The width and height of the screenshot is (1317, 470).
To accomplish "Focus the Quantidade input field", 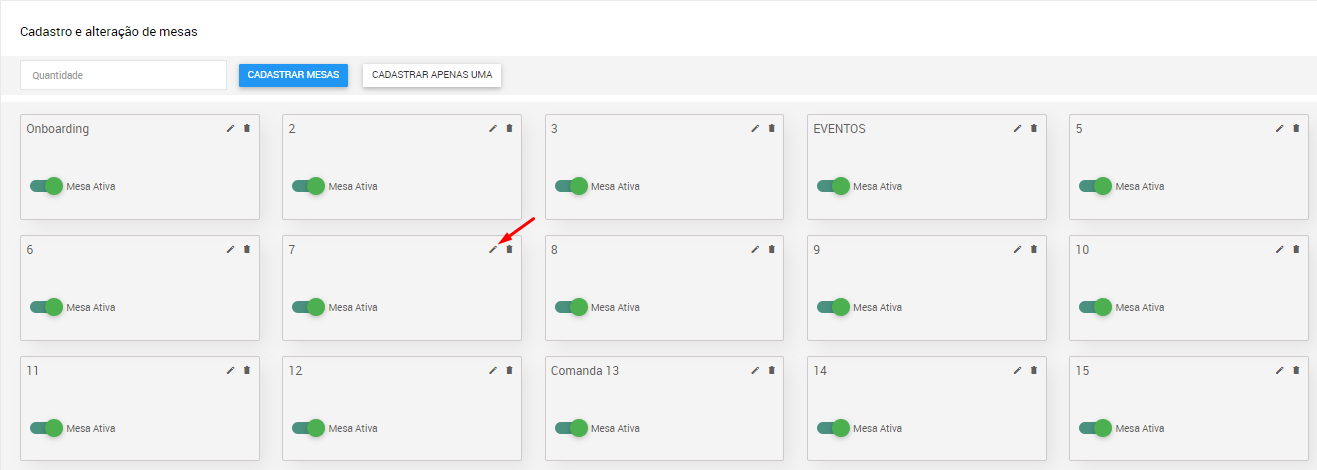I will coord(124,75).
